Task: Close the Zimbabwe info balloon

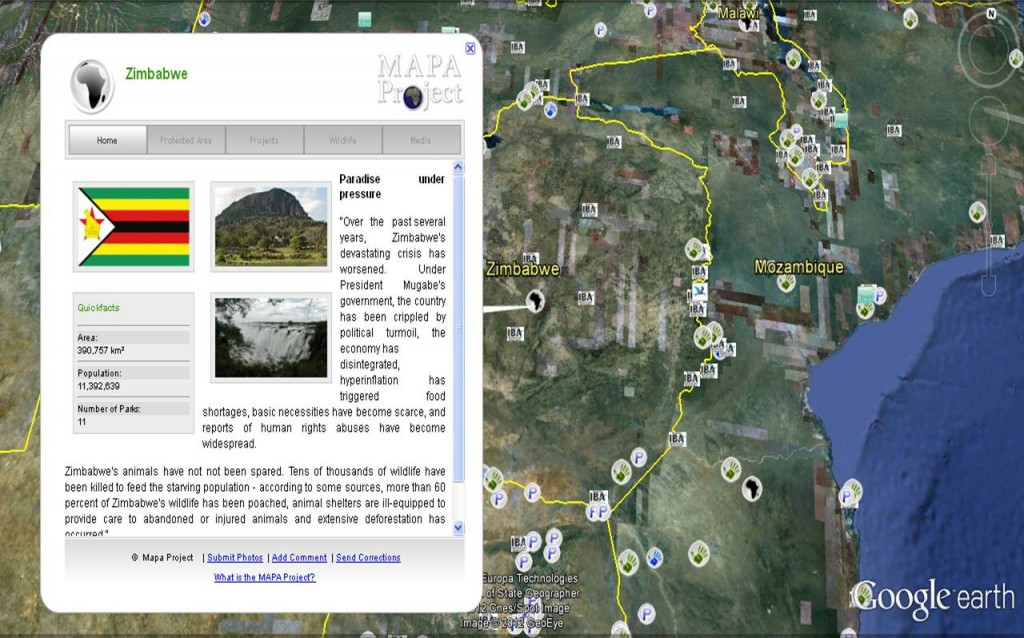Action: 470,48
